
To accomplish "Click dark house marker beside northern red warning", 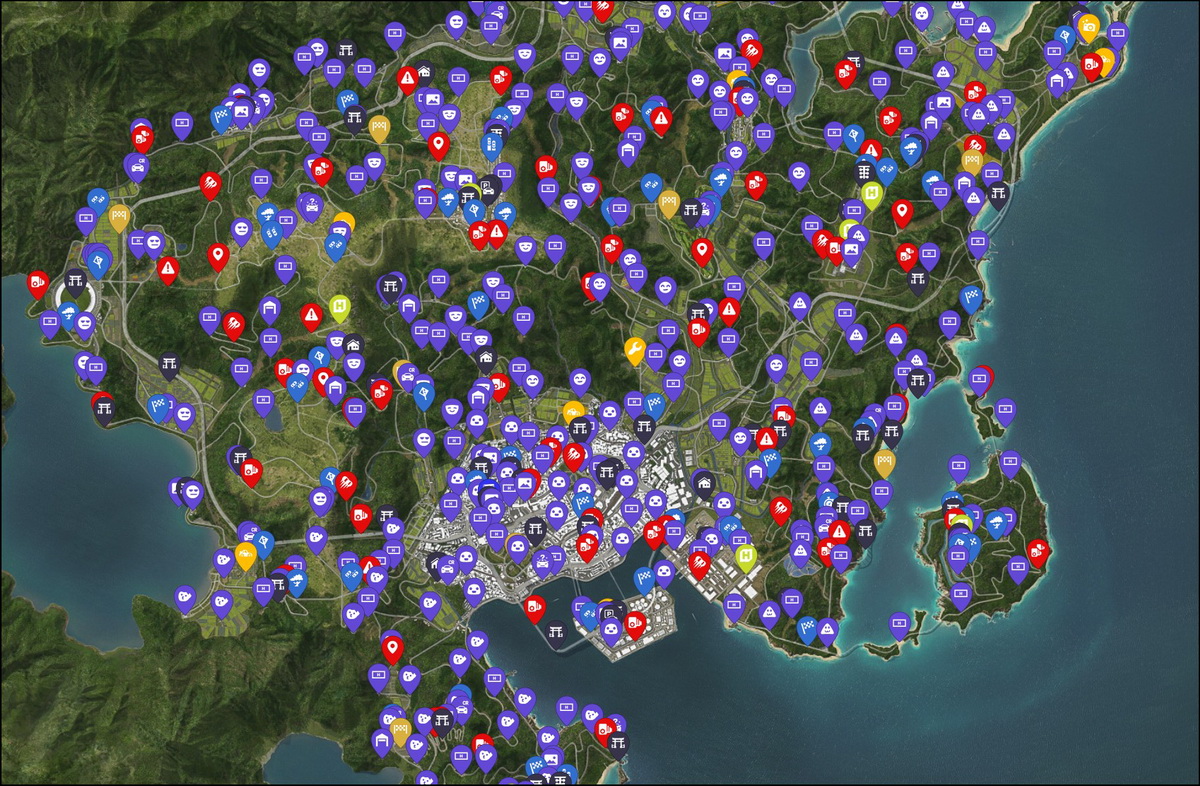I will [424, 74].
